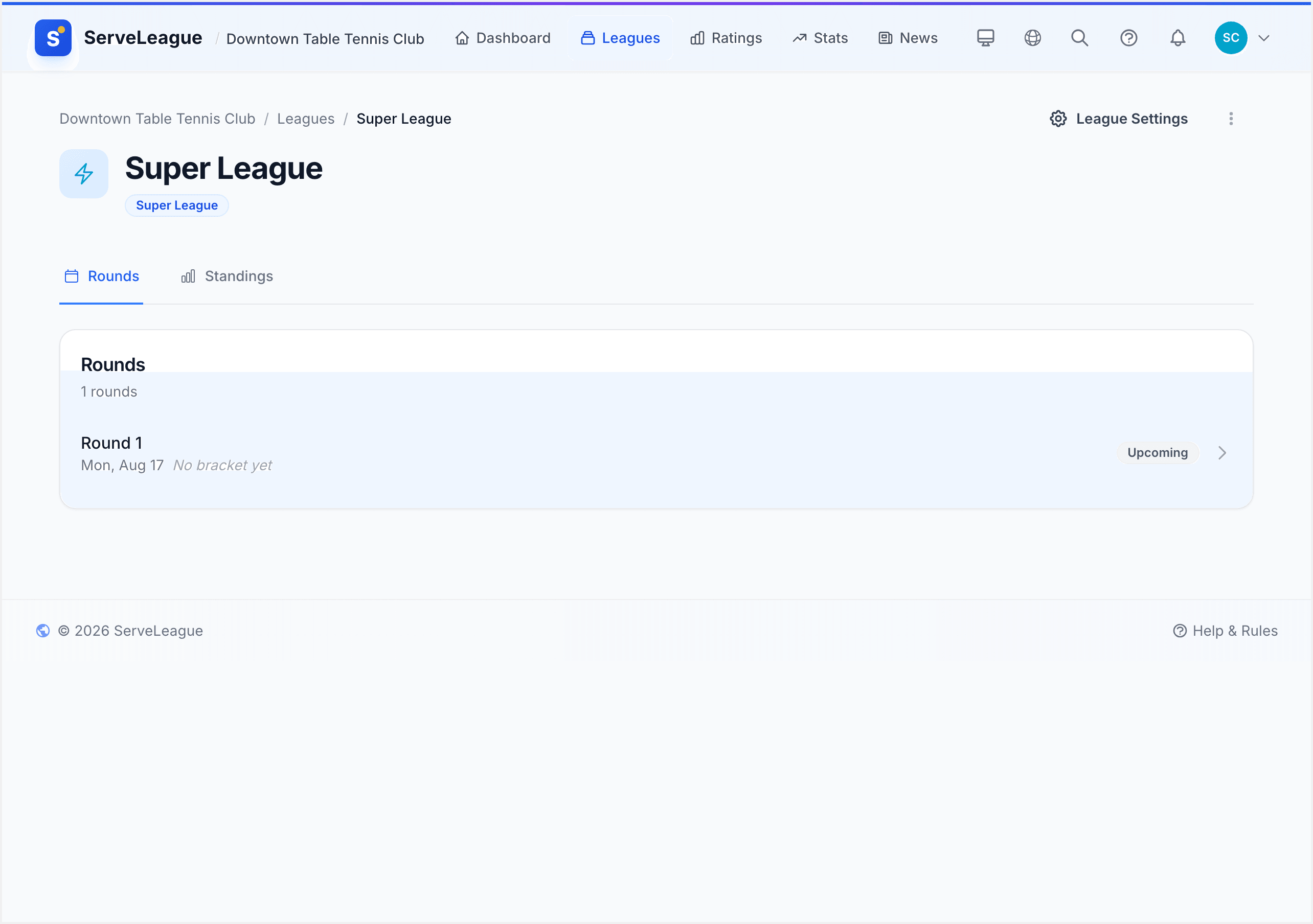Viewport: 1313px width, 924px height.
Task: Click the ServeLeague S logo icon
Action: [x=53, y=38]
